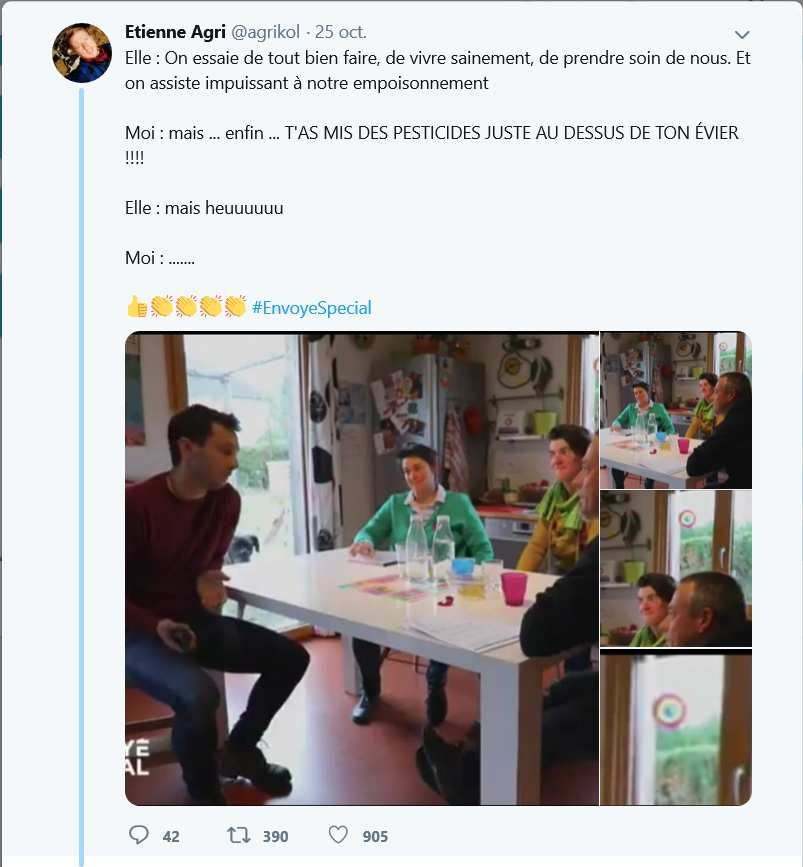Expand the tweet options chevron menu
This screenshot has width=803, height=867.
pos(742,34)
